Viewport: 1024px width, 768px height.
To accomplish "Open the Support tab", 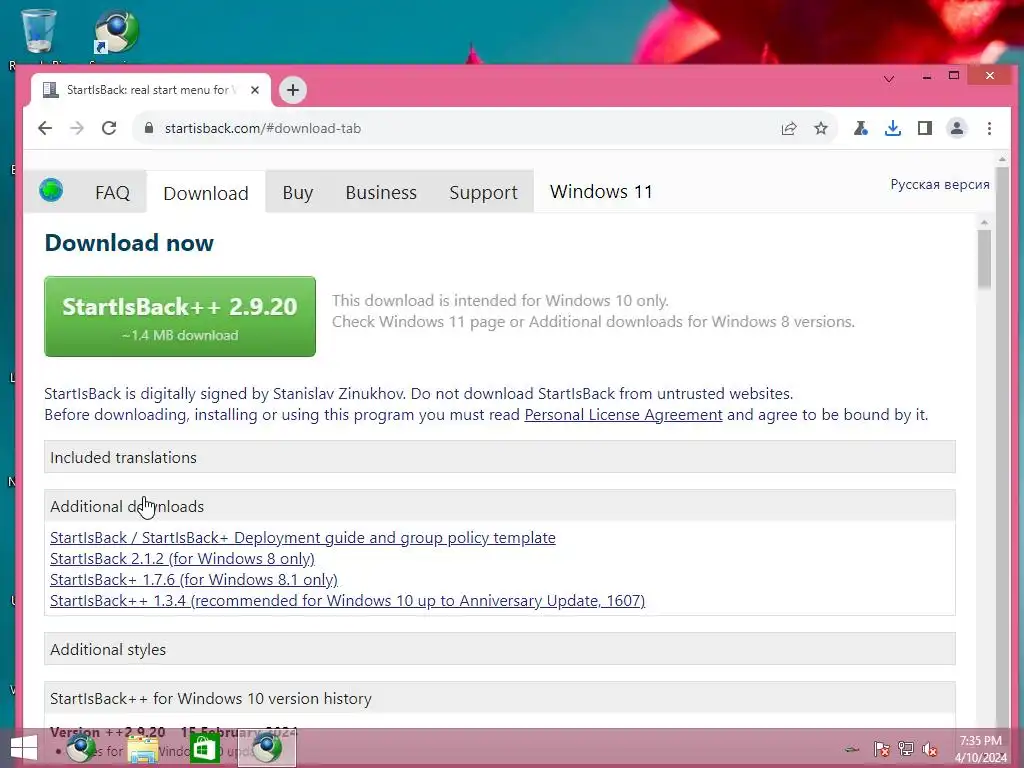I will tap(483, 193).
